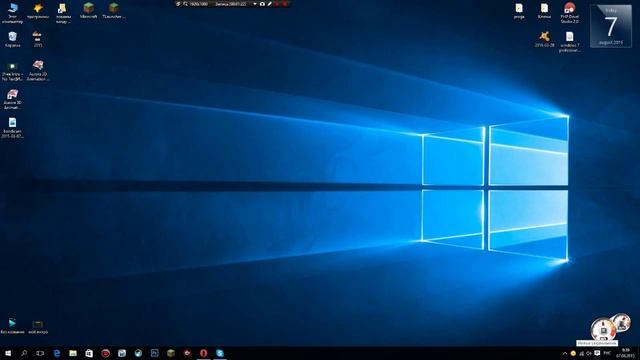Viewport: 640px width, 360px height.
Task: Open the Windows Store taskbar icon
Action: (x=89, y=353)
